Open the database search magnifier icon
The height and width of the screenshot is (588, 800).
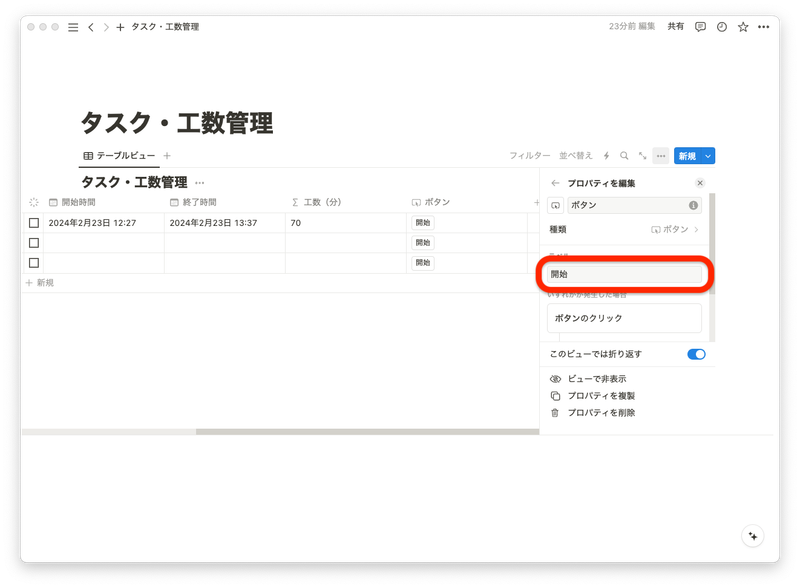click(x=625, y=156)
